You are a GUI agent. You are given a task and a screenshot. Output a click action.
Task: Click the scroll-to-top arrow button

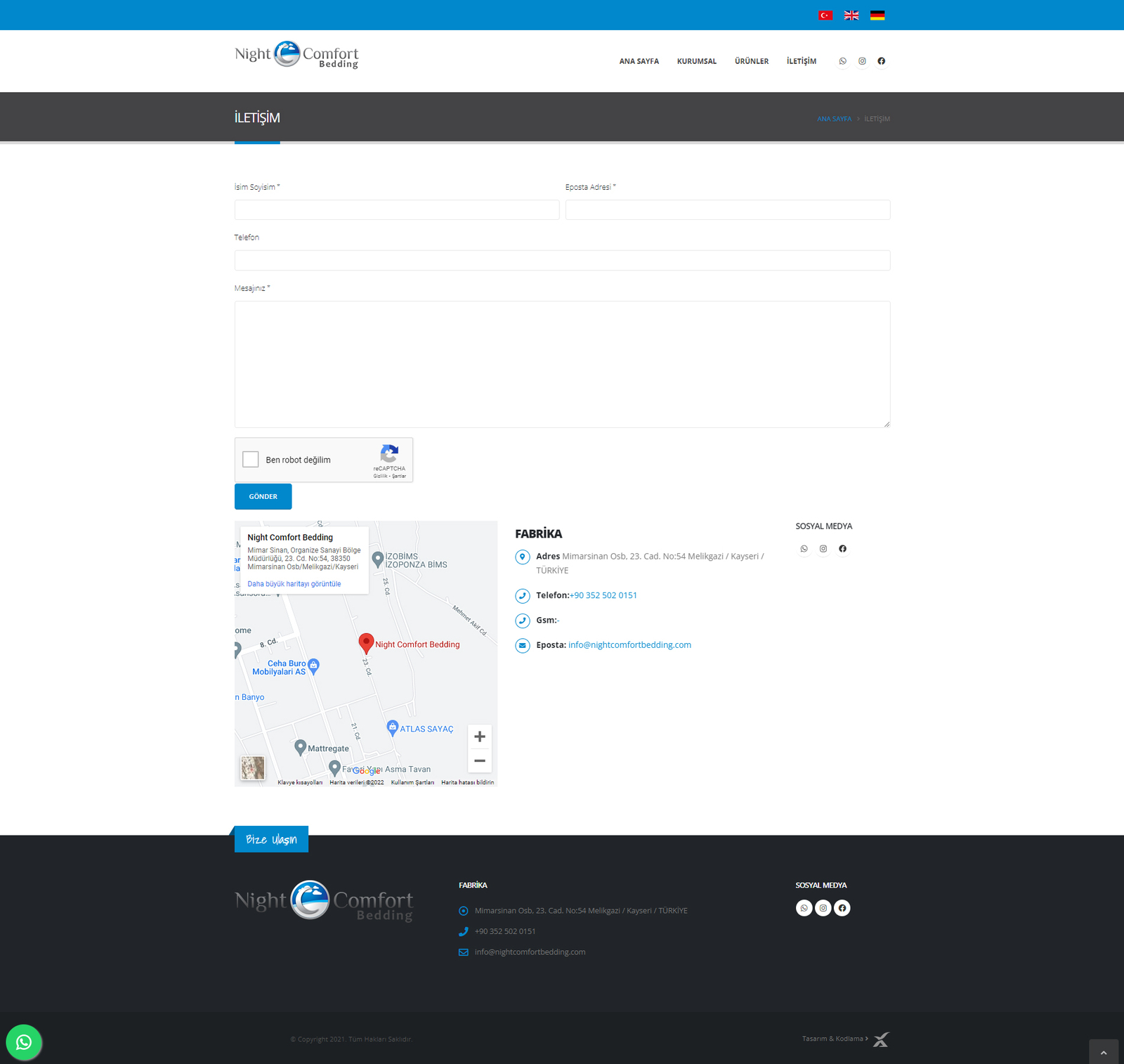pyautogui.click(x=1104, y=1052)
